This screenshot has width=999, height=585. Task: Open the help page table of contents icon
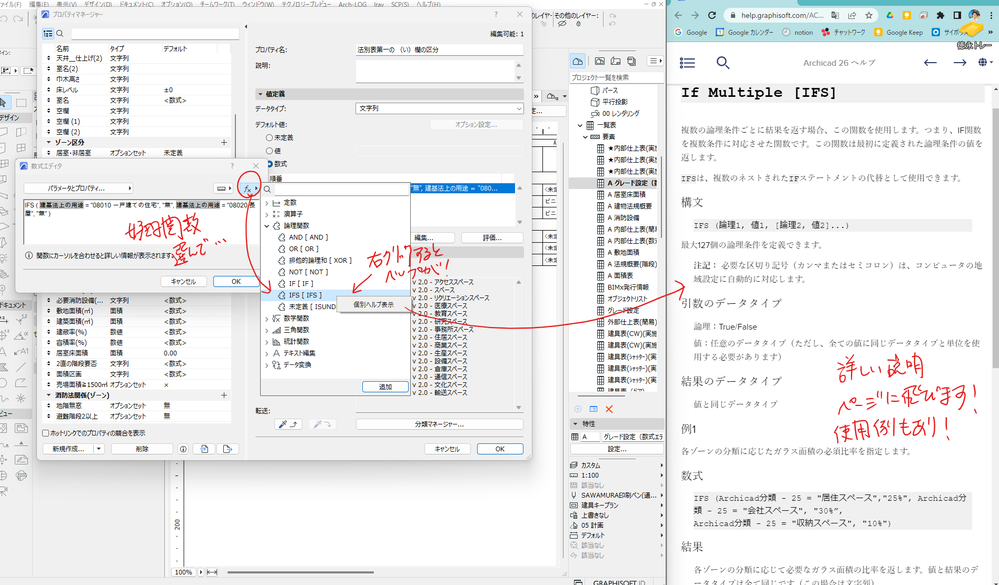(x=687, y=62)
